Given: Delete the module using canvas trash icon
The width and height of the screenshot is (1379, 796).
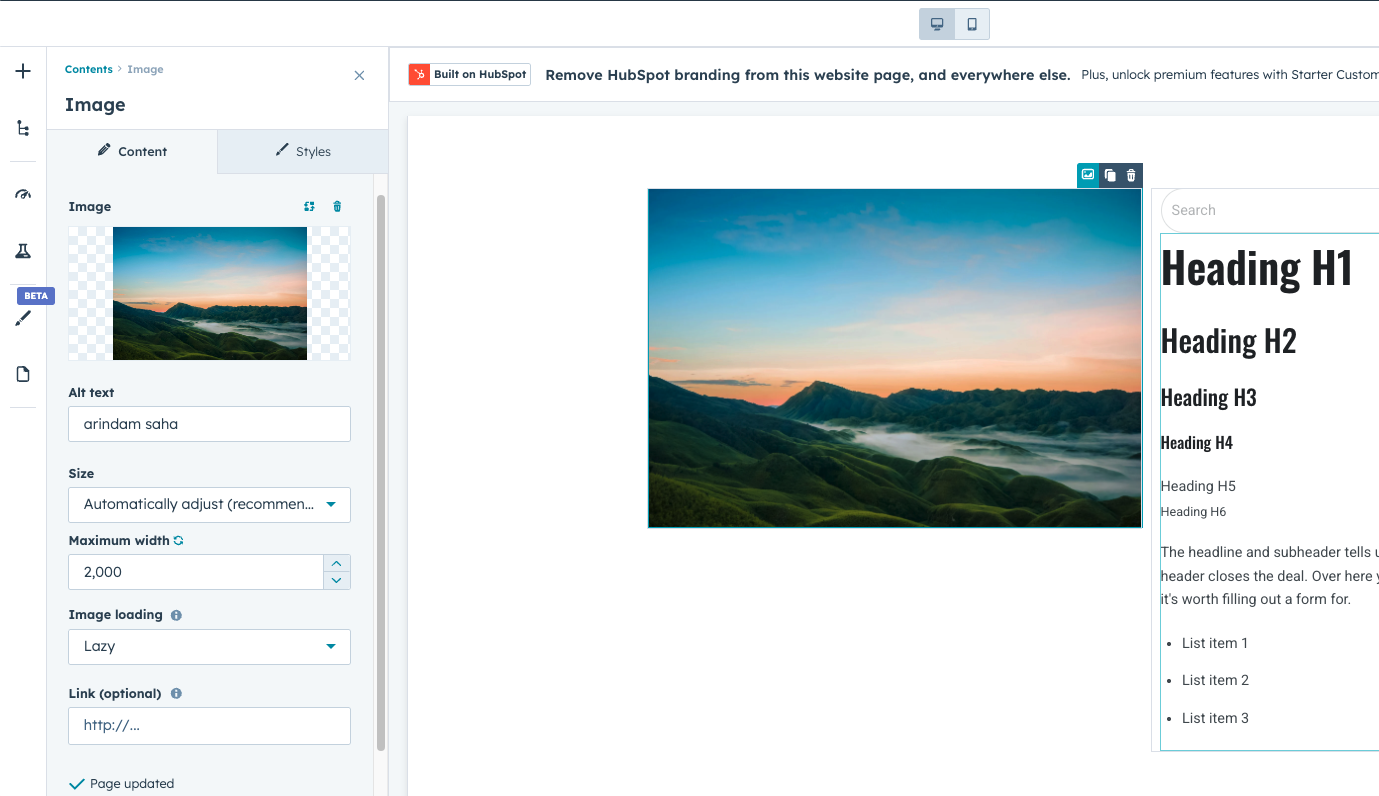Looking at the screenshot, I should pyautogui.click(x=1131, y=175).
